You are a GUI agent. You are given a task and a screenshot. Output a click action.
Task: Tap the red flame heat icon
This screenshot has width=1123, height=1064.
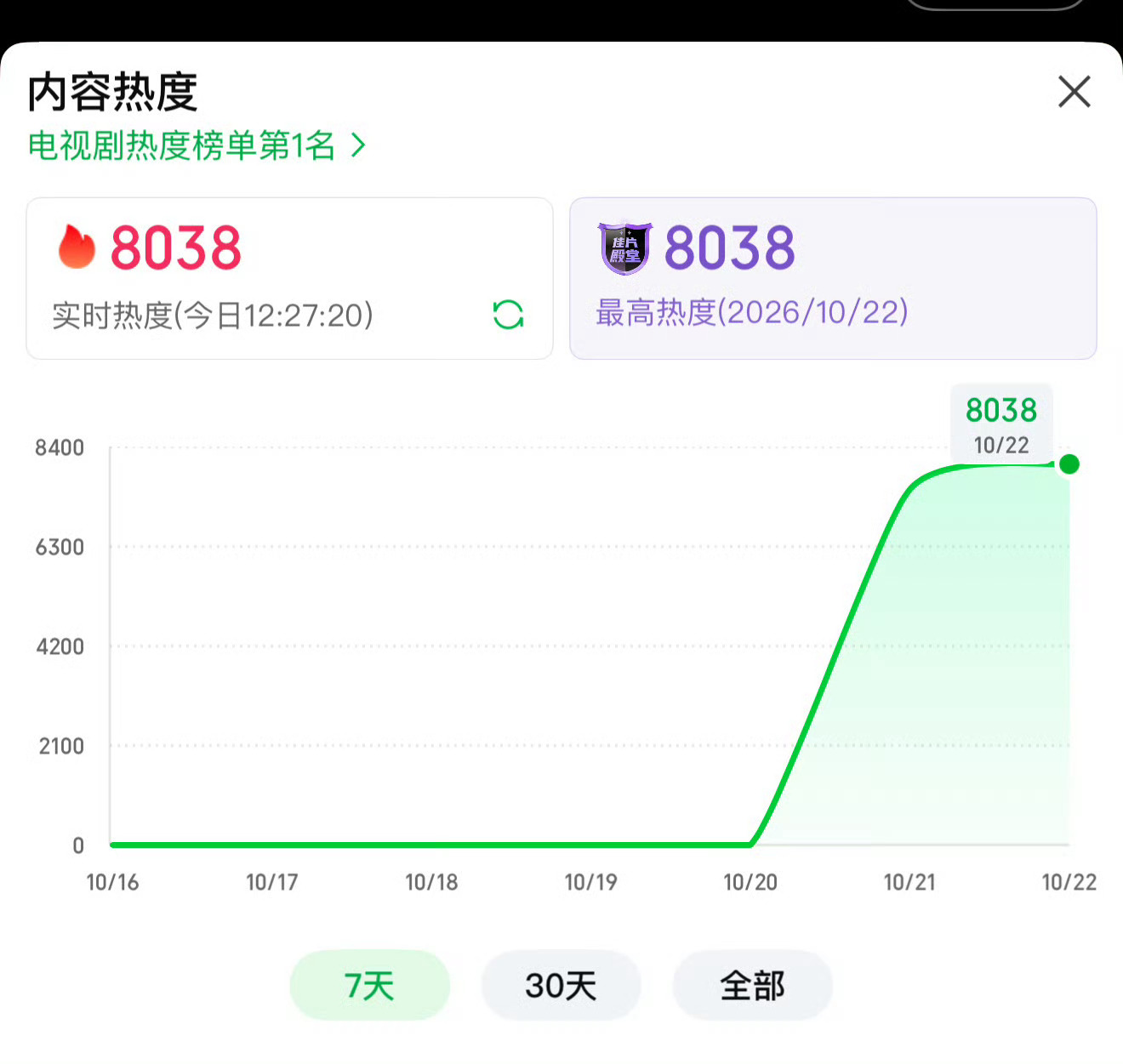[77, 247]
